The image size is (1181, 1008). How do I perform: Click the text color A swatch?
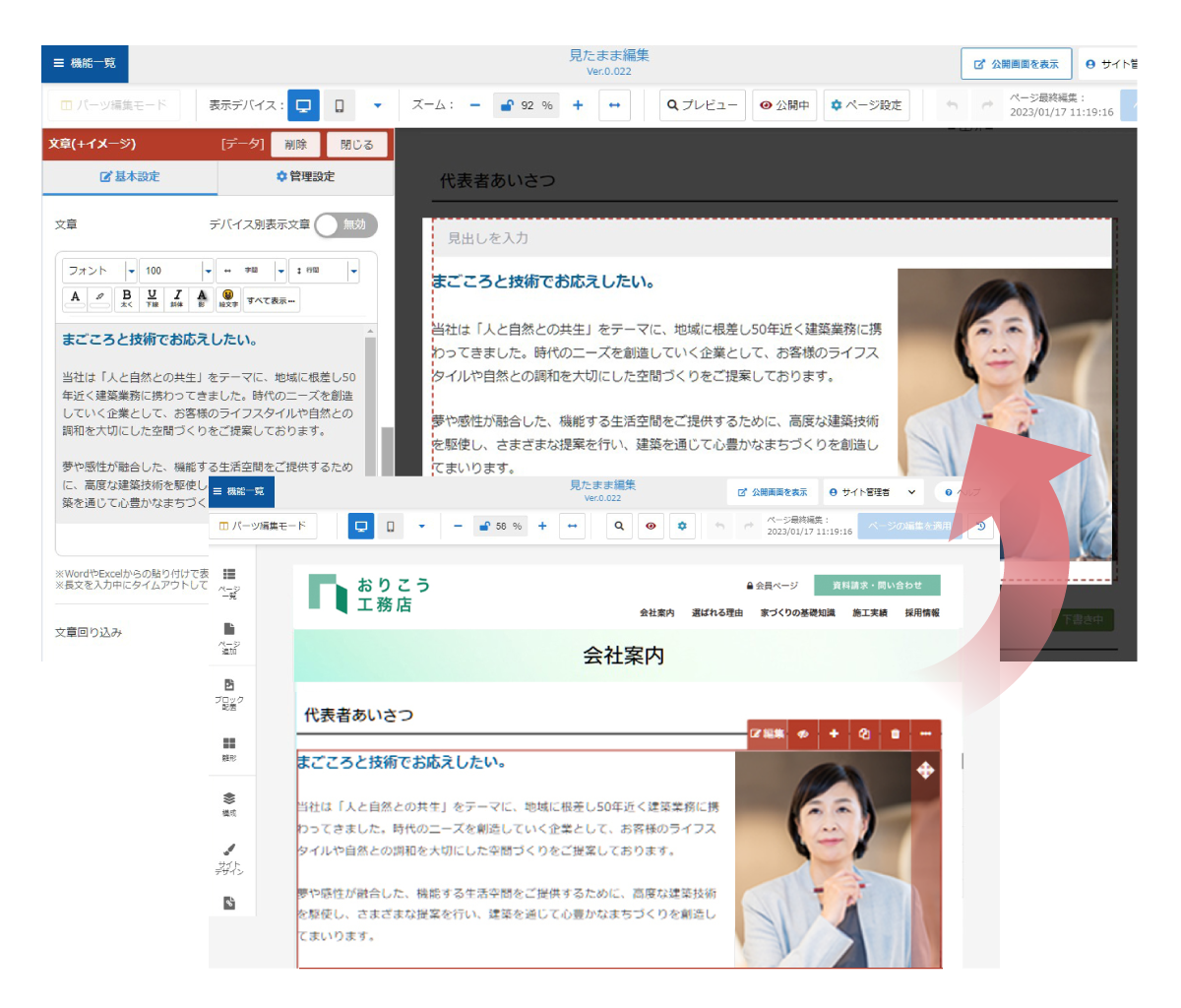tap(76, 298)
